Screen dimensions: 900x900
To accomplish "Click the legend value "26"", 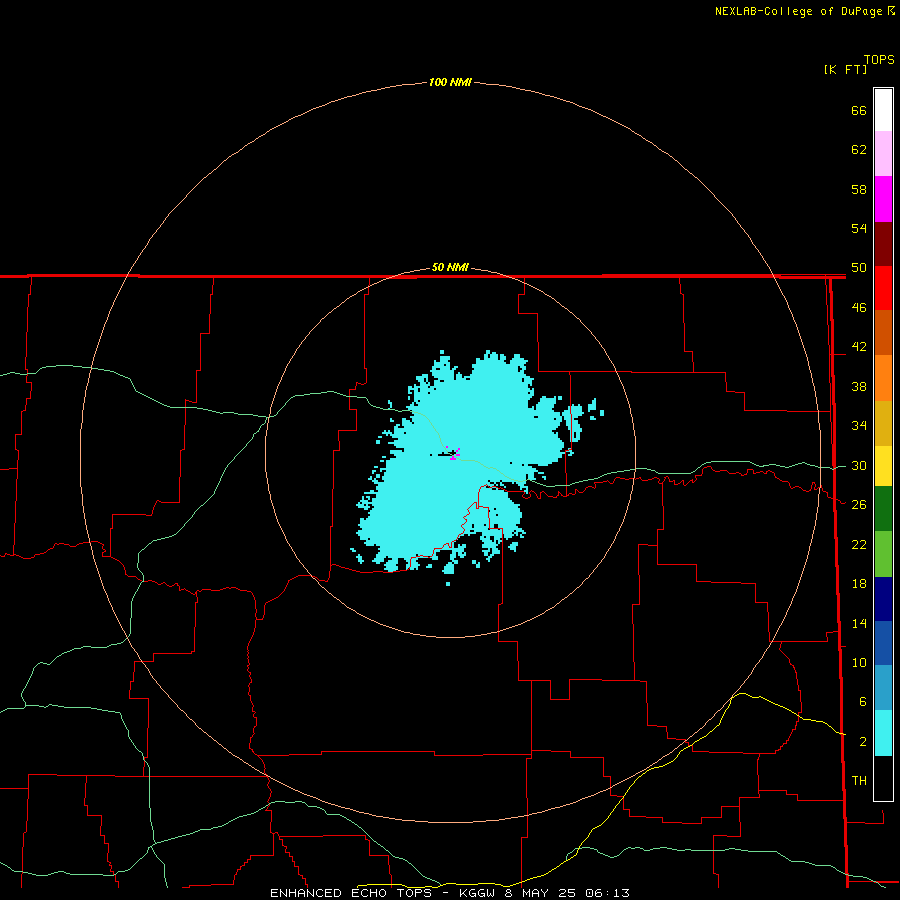I will pos(859,505).
